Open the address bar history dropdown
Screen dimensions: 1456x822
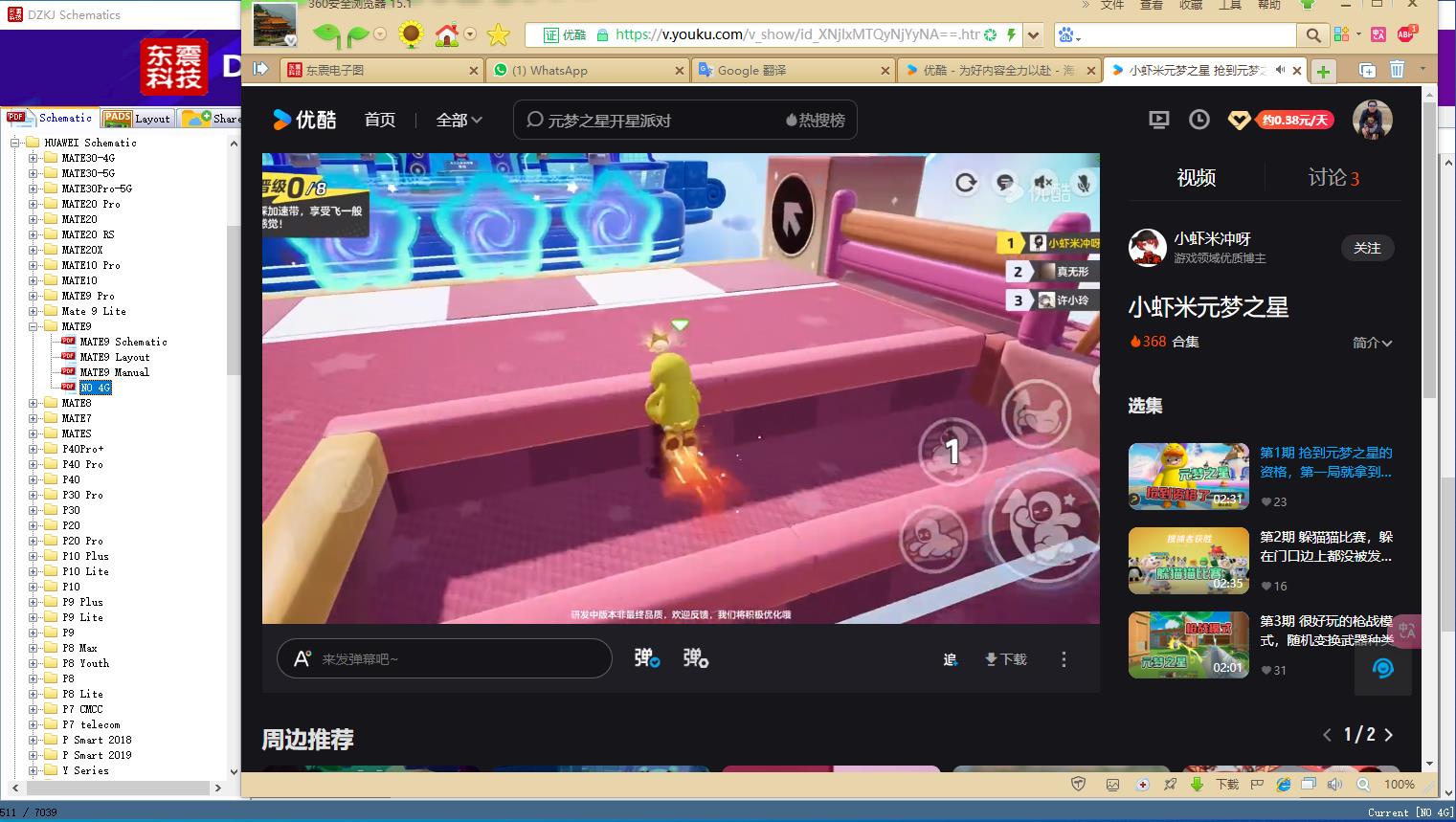point(1033,35)
